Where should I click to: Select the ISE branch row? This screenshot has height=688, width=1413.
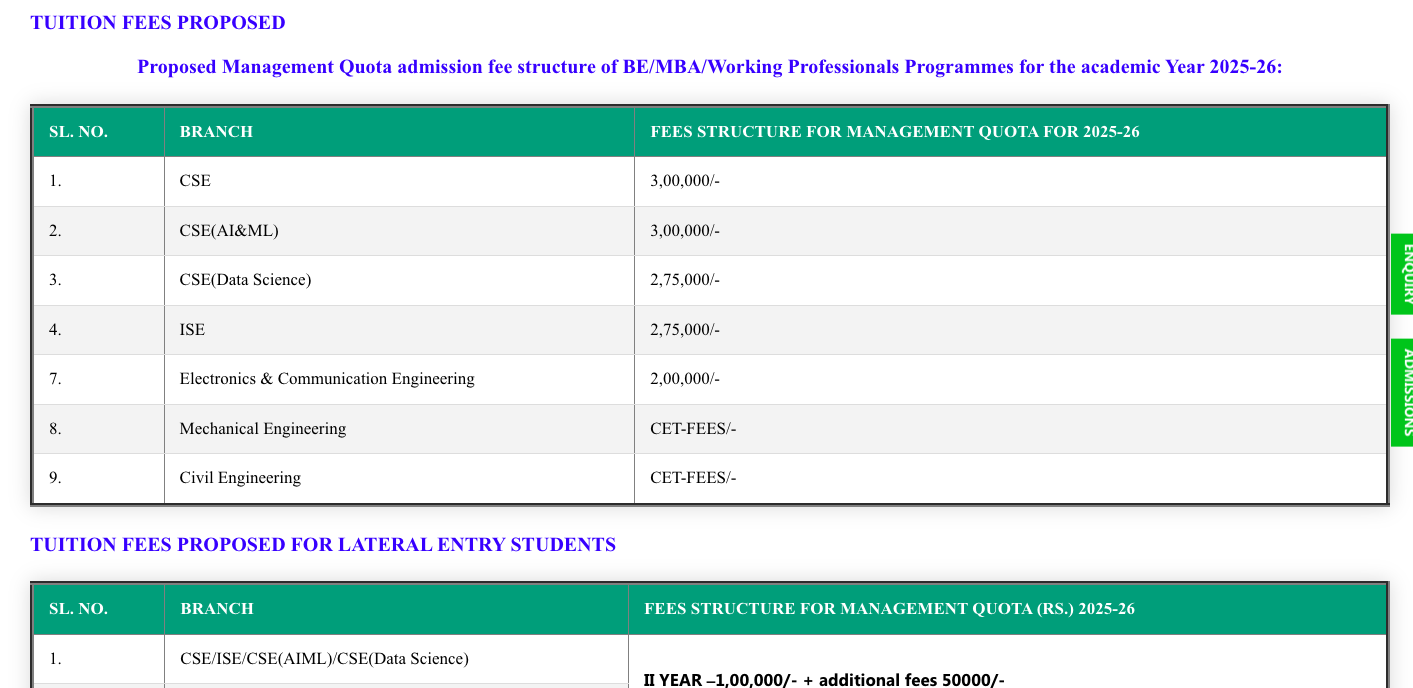tap(191, 329)
